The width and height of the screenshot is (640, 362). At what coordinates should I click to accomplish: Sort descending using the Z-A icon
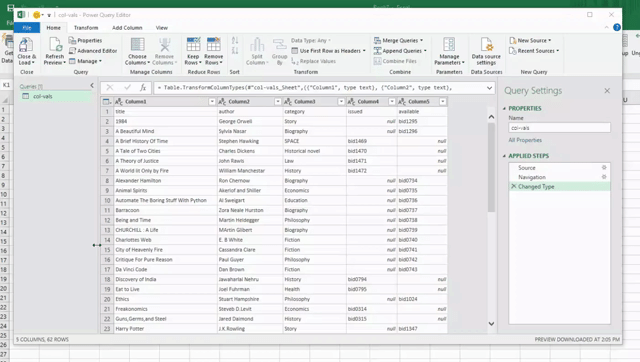pos(235,51)
